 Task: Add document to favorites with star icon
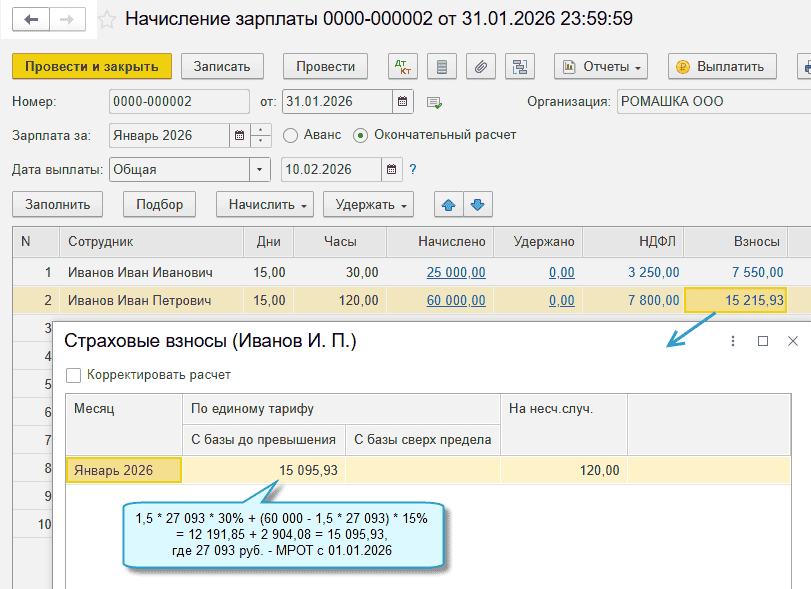pos(108,19)
